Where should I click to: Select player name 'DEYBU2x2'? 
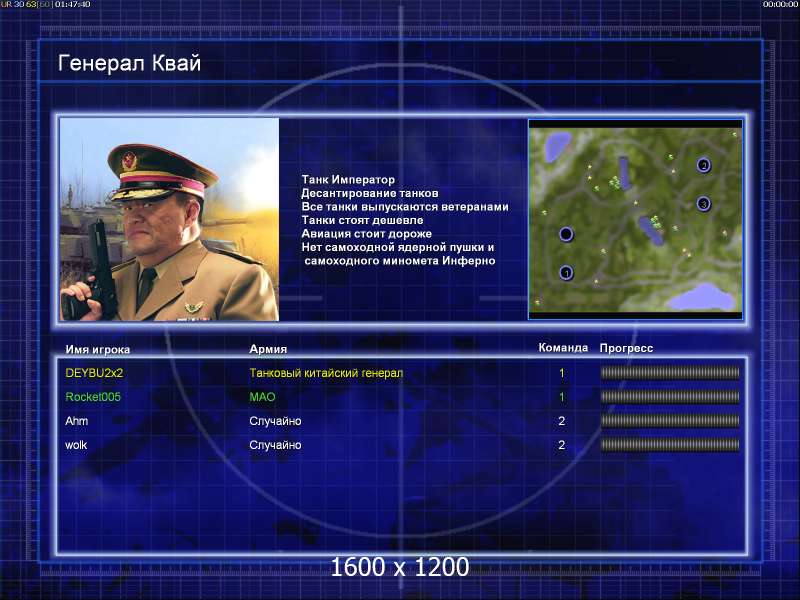[x=94, y=373]
